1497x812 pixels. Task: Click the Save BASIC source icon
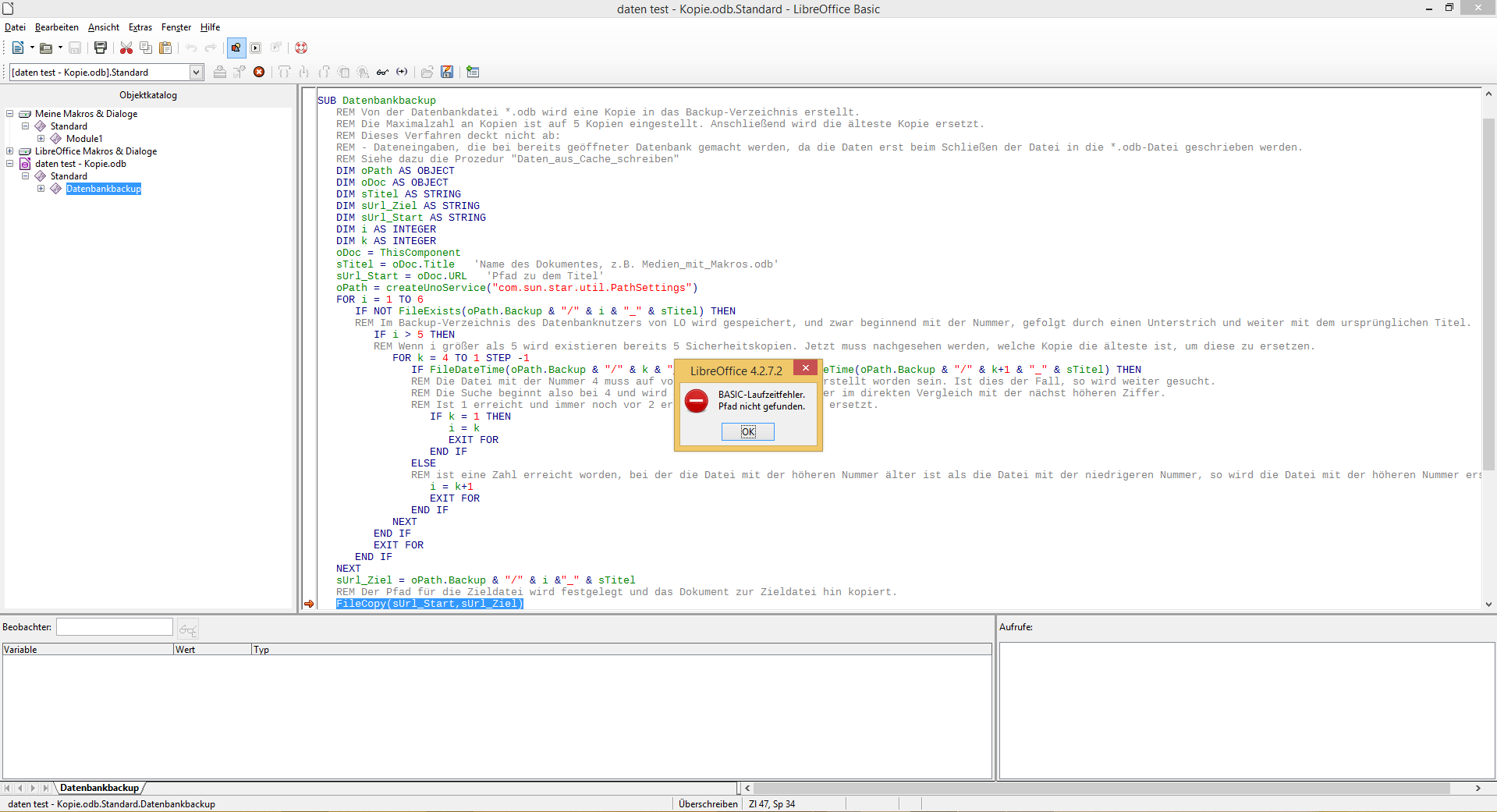(447, 72)
